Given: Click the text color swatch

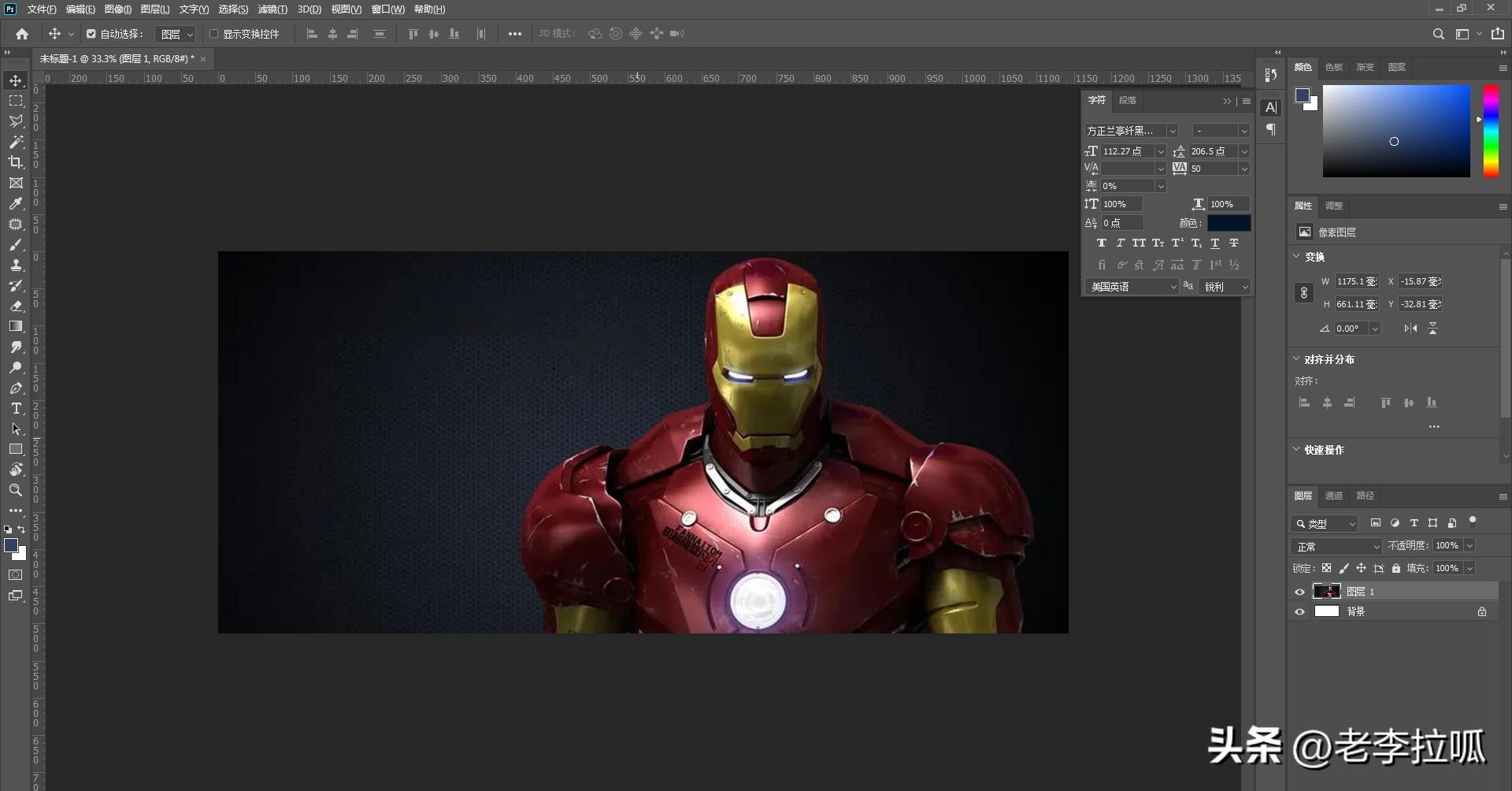Looking at the screenshot, I should point(1228,223).
